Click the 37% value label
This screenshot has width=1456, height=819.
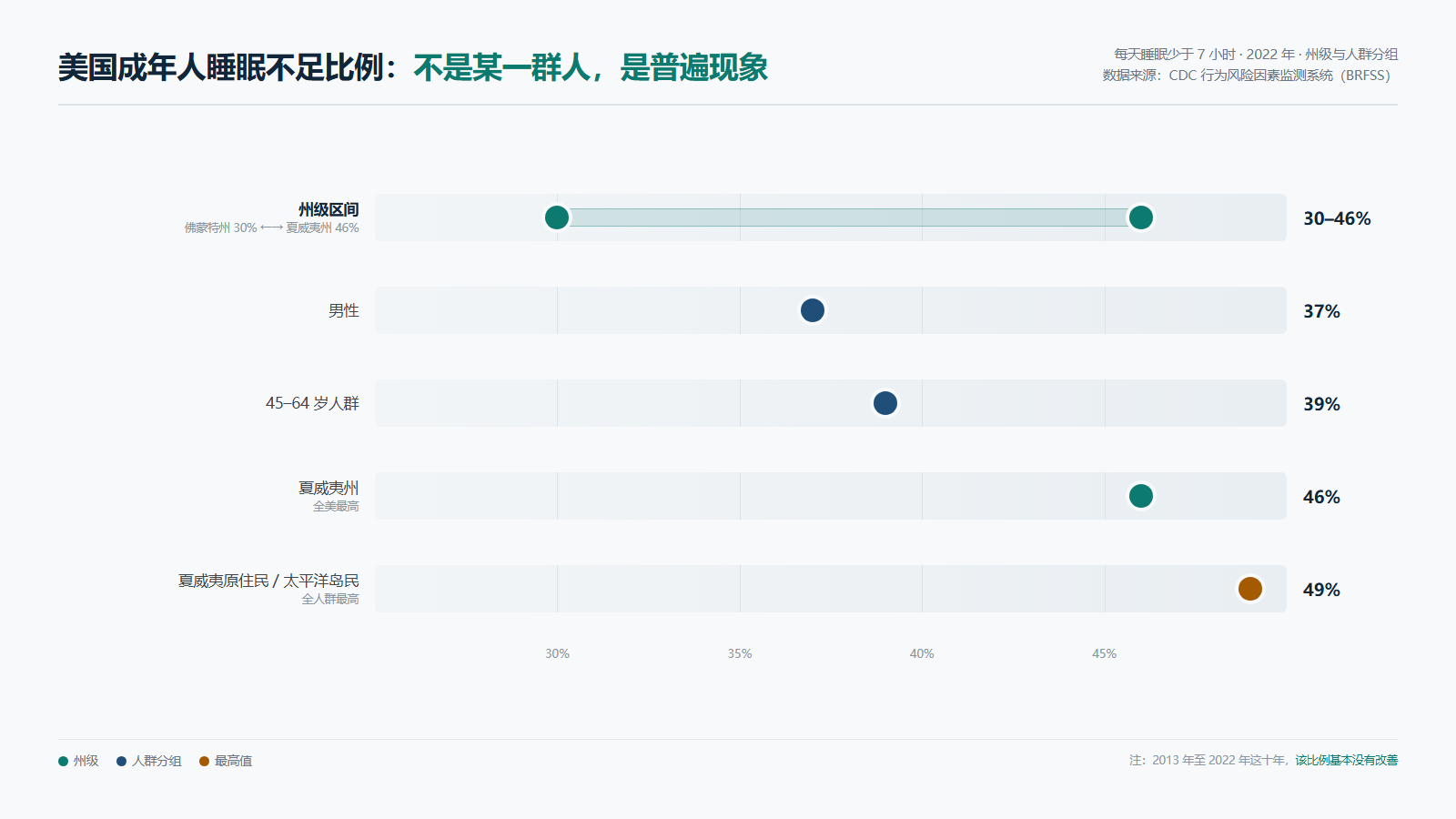(1321, 311)
